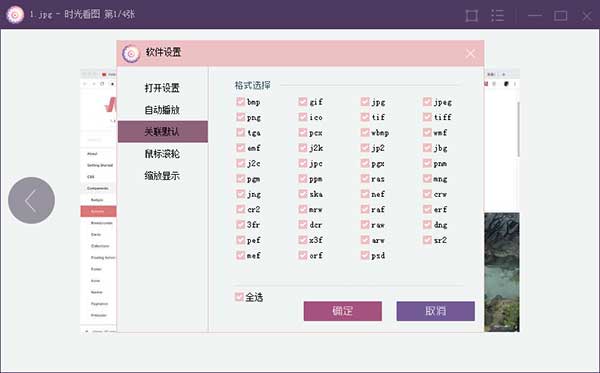This screenshot has height=373, width=600.
Task: Click the red highlighted sidebar item in background image
Action: (x=98, y=211)
